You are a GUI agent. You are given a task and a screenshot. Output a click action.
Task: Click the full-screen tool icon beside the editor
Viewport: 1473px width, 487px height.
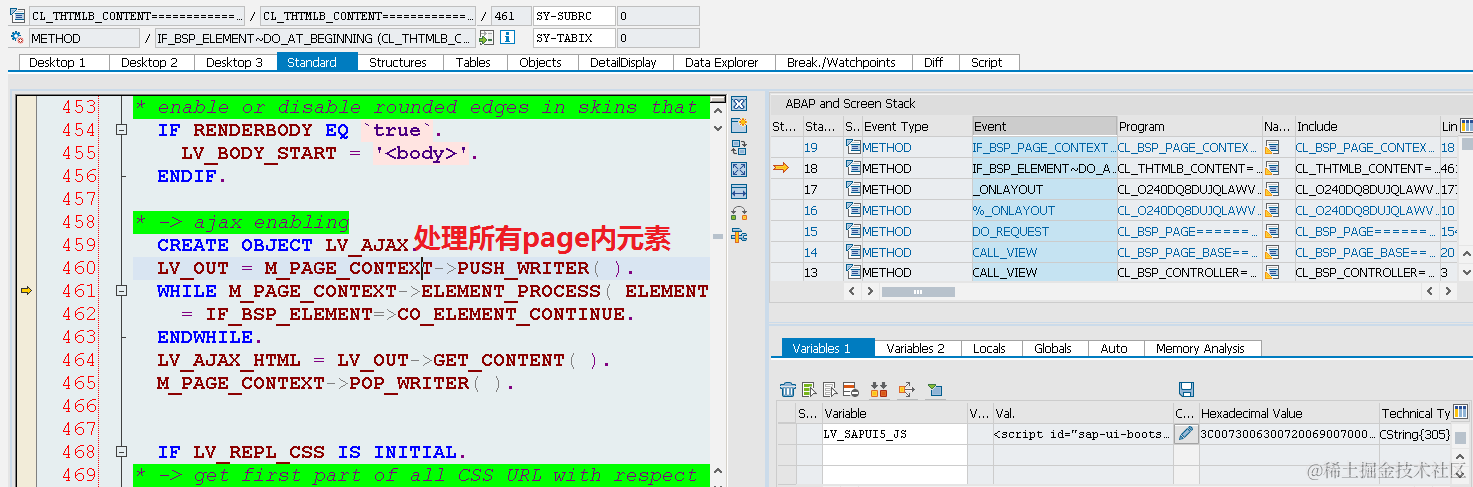pyautogui.click(x=740, y=170)
